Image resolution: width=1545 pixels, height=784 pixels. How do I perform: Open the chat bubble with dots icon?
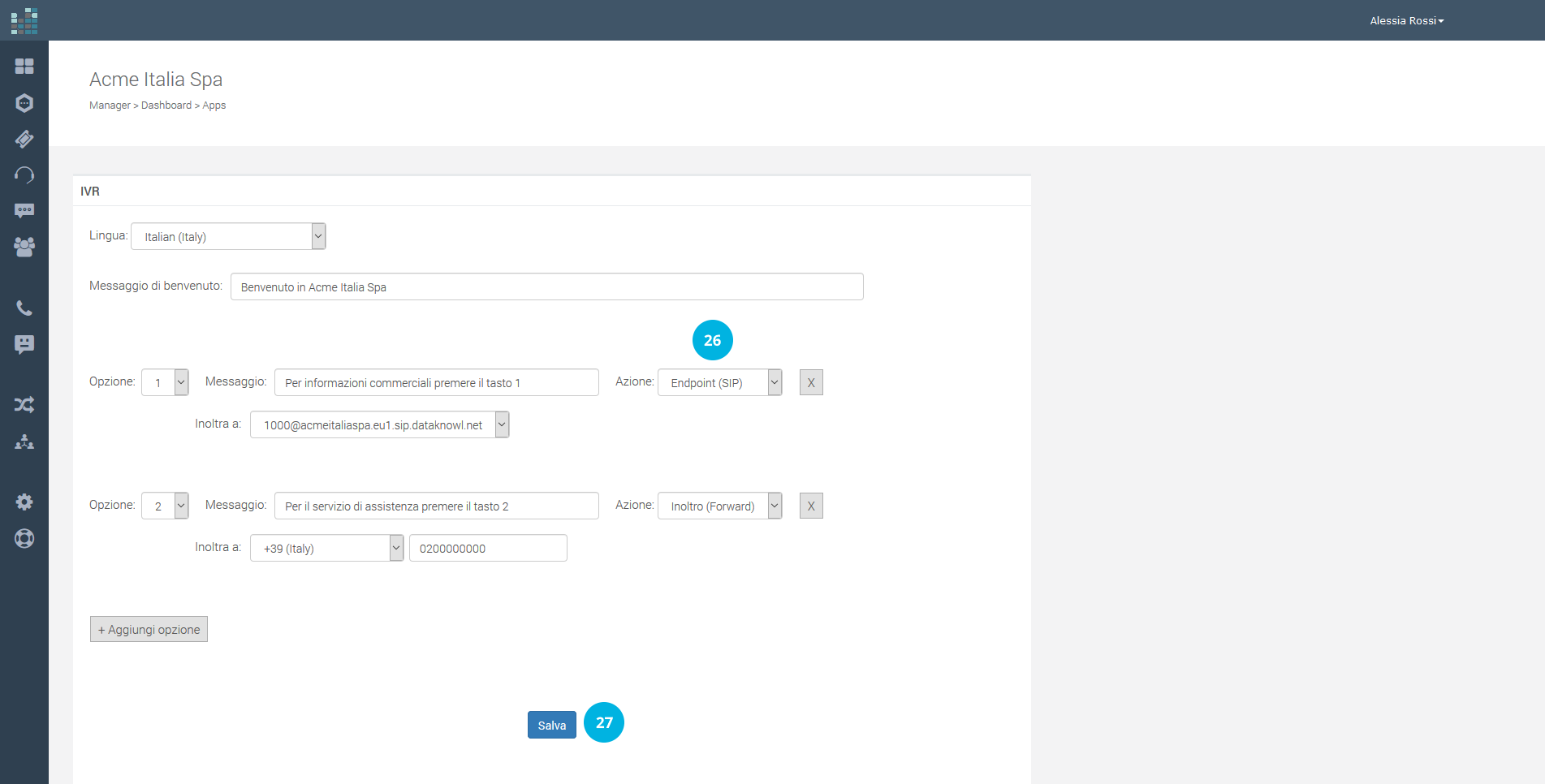pyautogui.click(x=24, y=210)
